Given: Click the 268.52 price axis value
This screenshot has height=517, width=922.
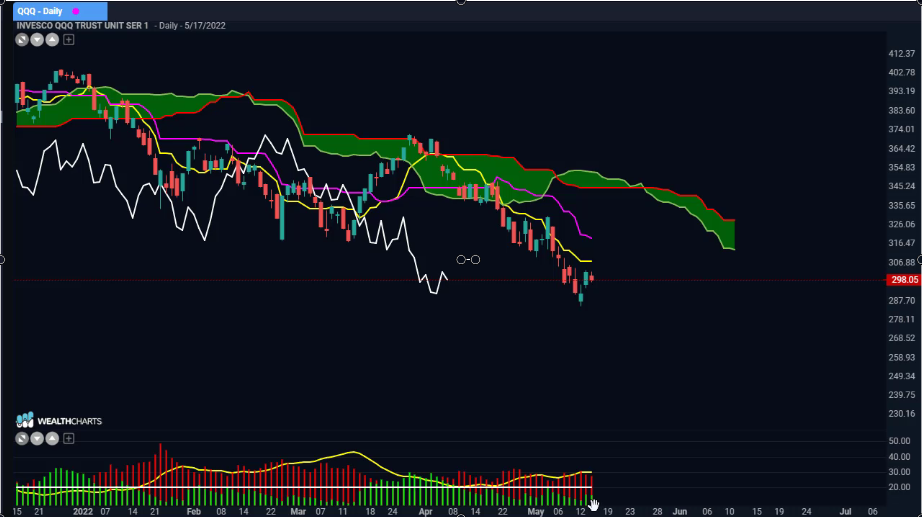Looking at the screenshot, I should [x=901, y=338].
